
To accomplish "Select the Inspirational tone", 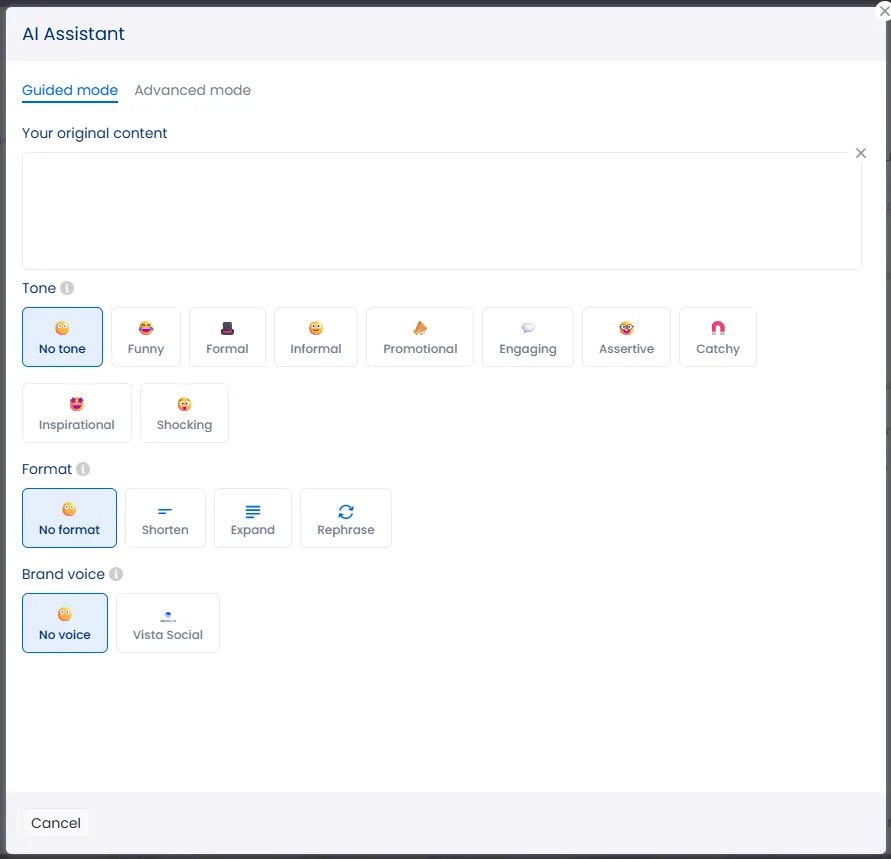I will pos(77,413).
